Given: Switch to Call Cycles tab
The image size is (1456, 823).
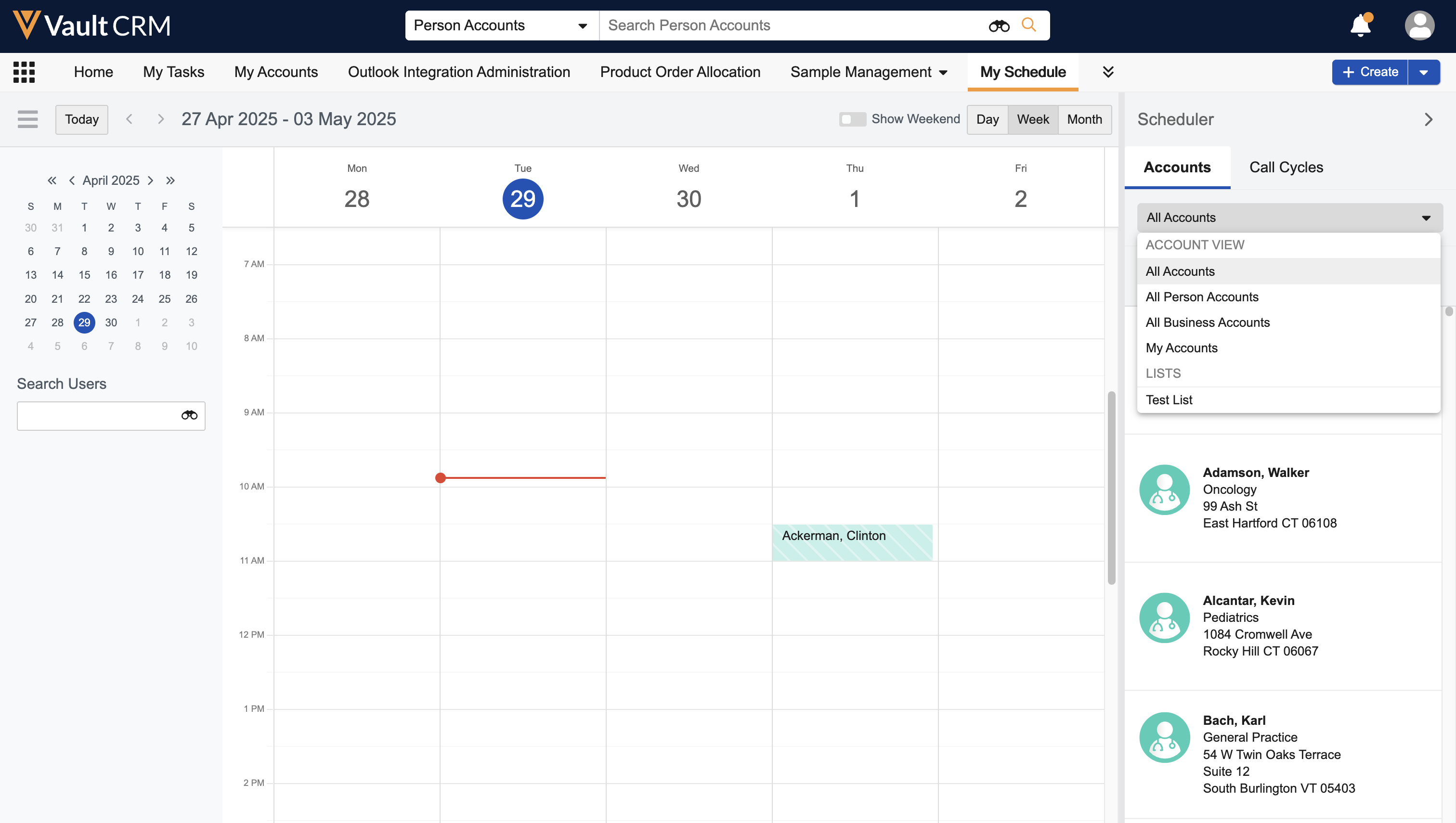Looking at the screenshot, I should pyautogui.click(x=1286, y=167).
